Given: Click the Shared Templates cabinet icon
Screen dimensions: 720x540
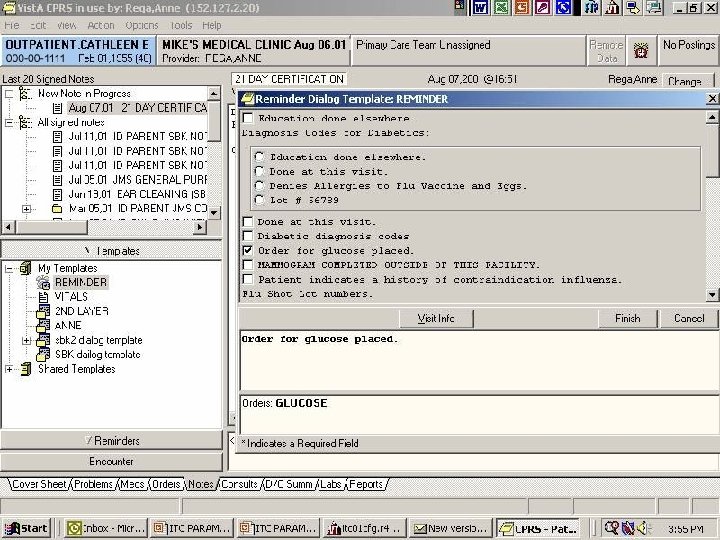Looking at the screenshot, I should [x=26, y=369].
